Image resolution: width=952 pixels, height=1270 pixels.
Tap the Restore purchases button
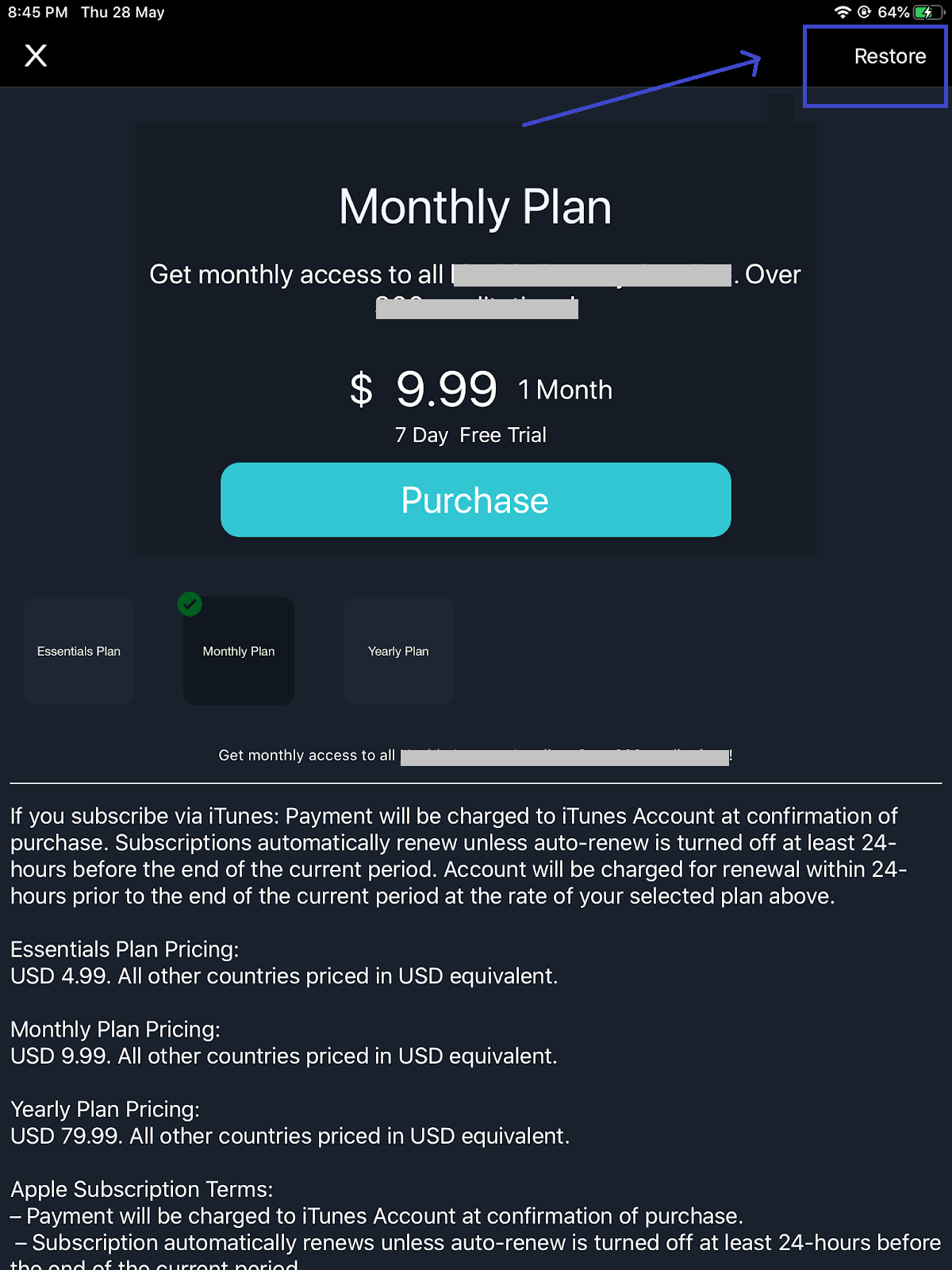click(890, 56)
